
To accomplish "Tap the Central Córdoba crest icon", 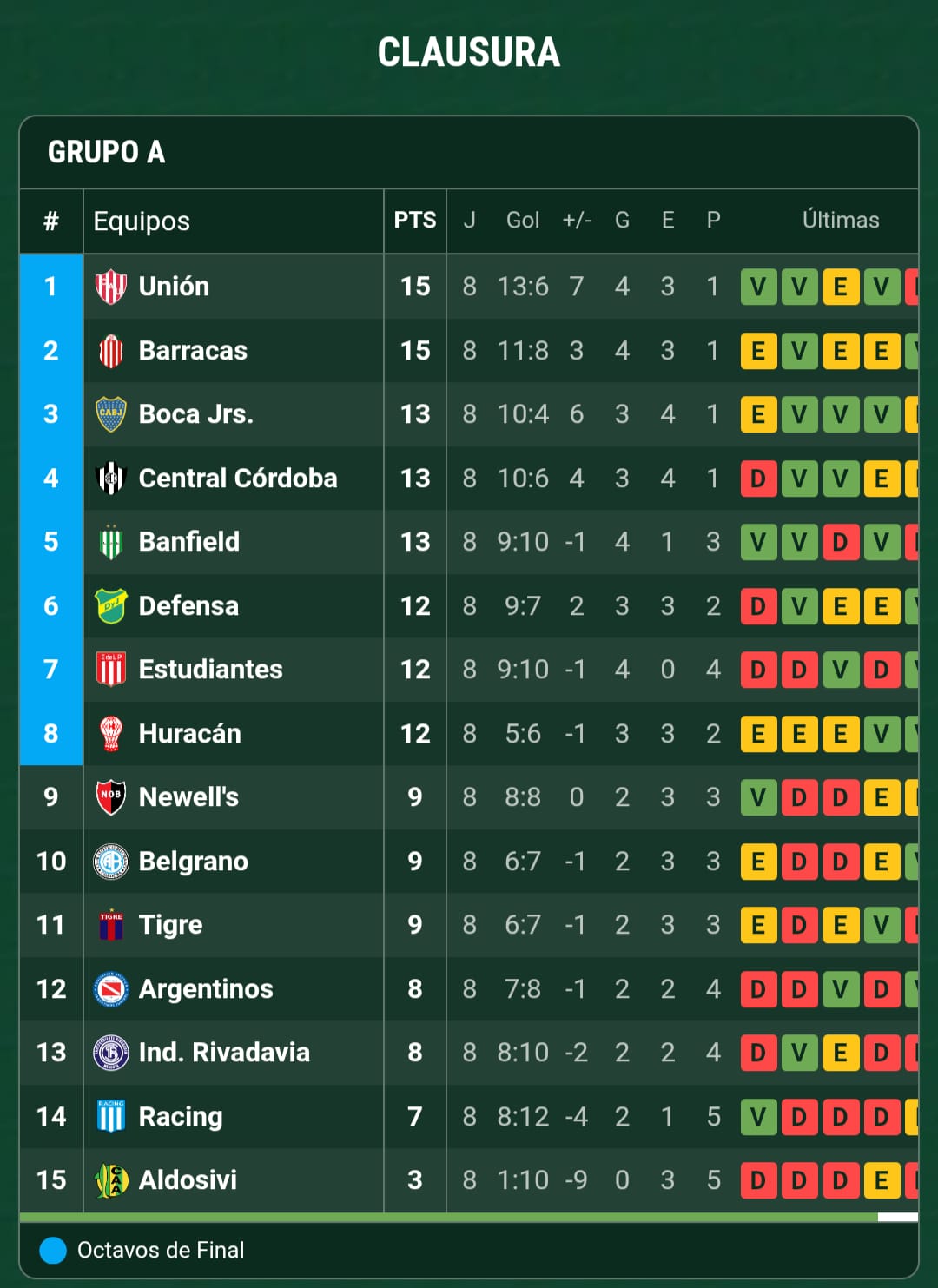I will [x=110, y=479].
